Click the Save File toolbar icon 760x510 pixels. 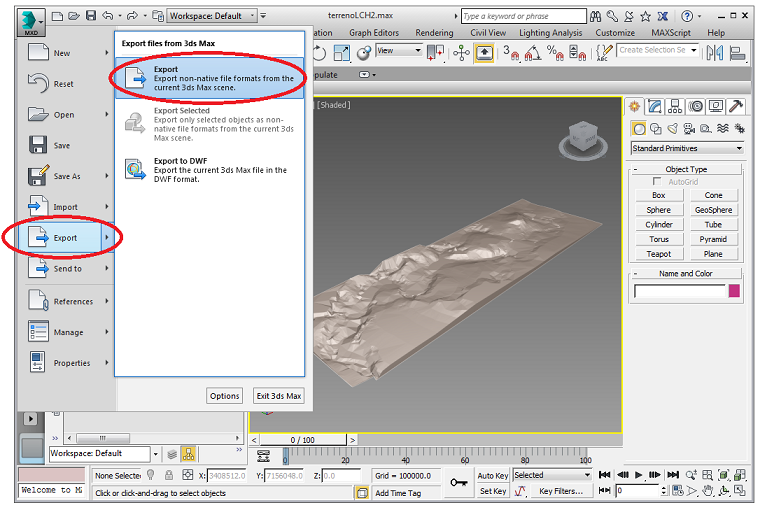[x=91, y=16]
